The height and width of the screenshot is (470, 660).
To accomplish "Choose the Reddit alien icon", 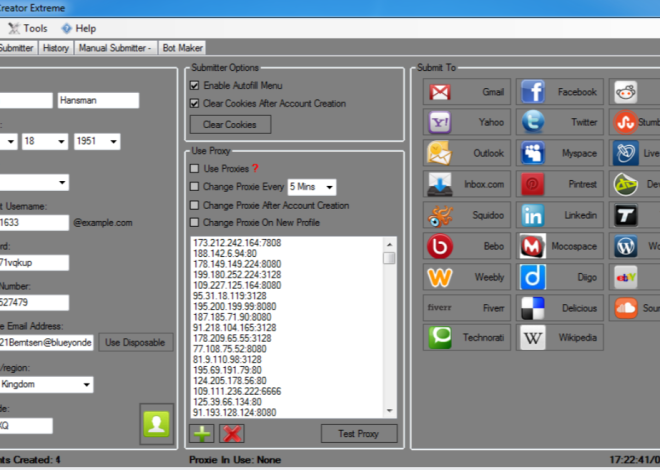I will [626, 92].
